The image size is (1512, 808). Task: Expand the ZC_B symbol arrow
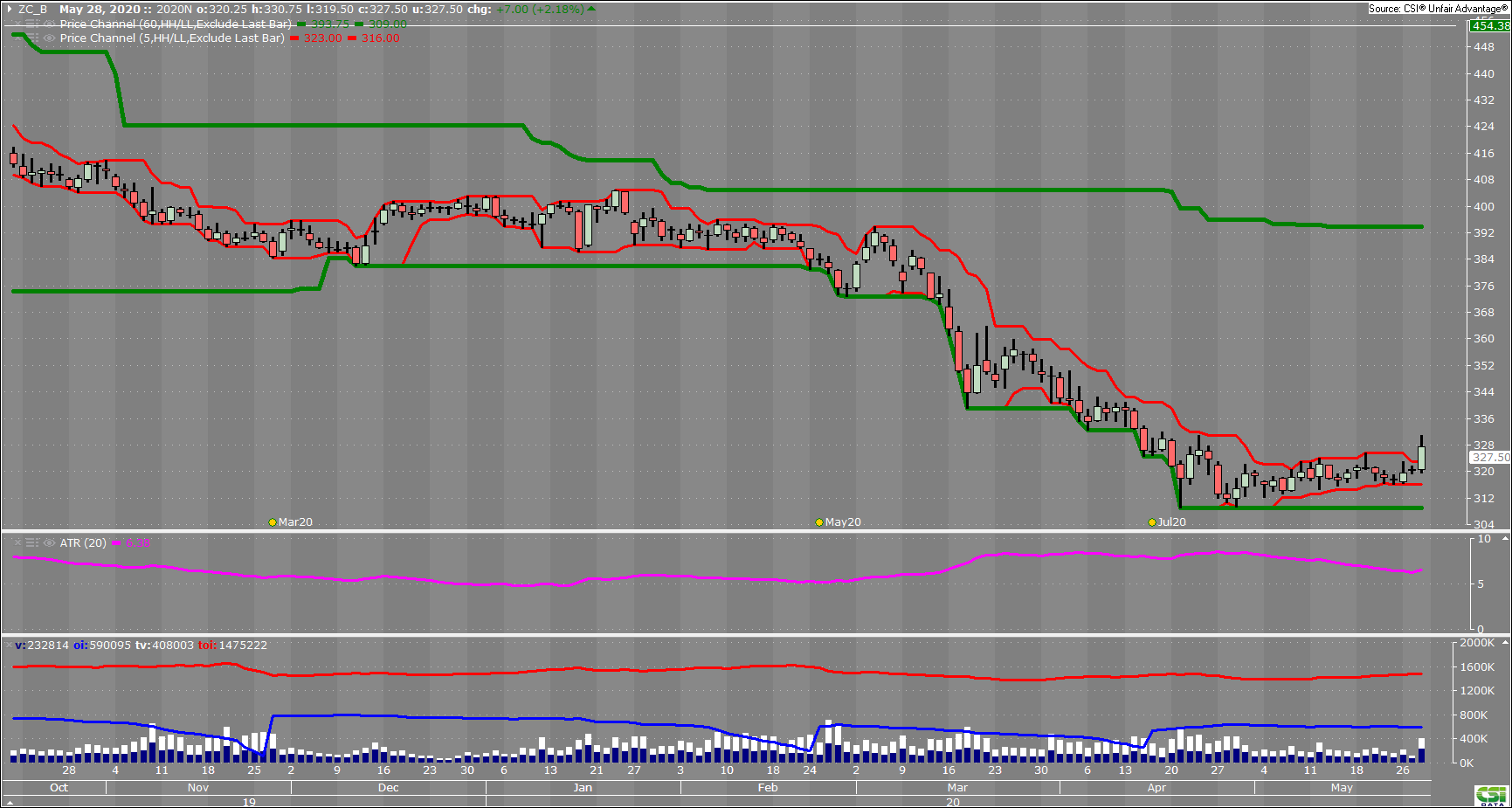pyautogui.click(x=10, y=9)
